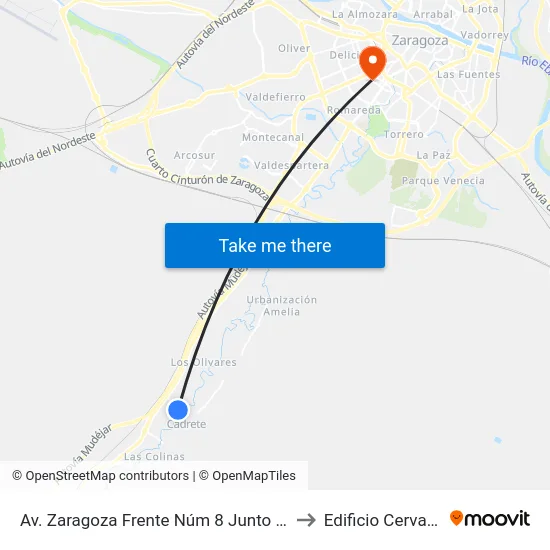Click the Cuarto Cinturón de Zaragoza road label
Viewport: 550px width, 550px height.
coord(208,176)
